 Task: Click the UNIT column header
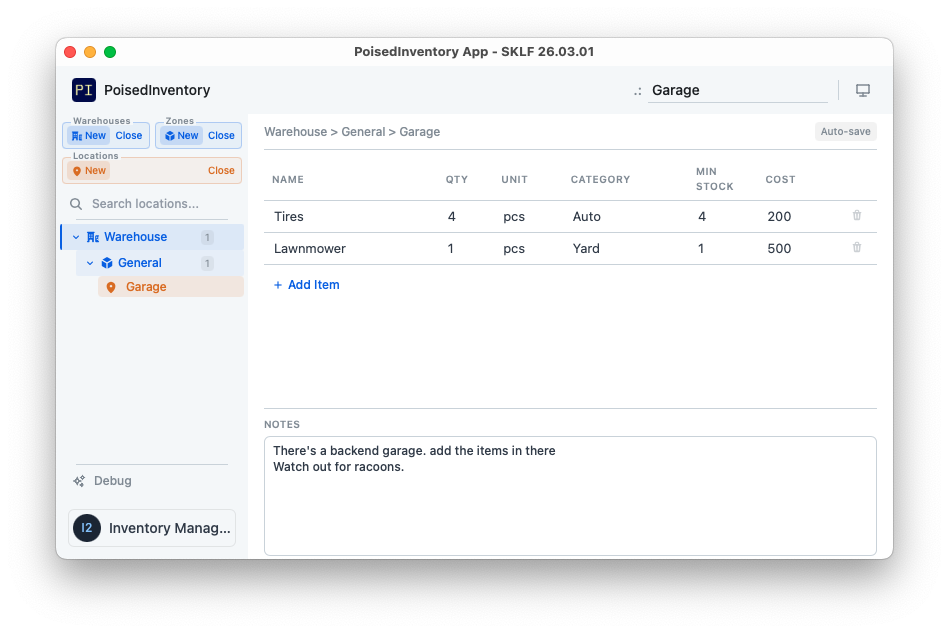click(x=514, y=180)
